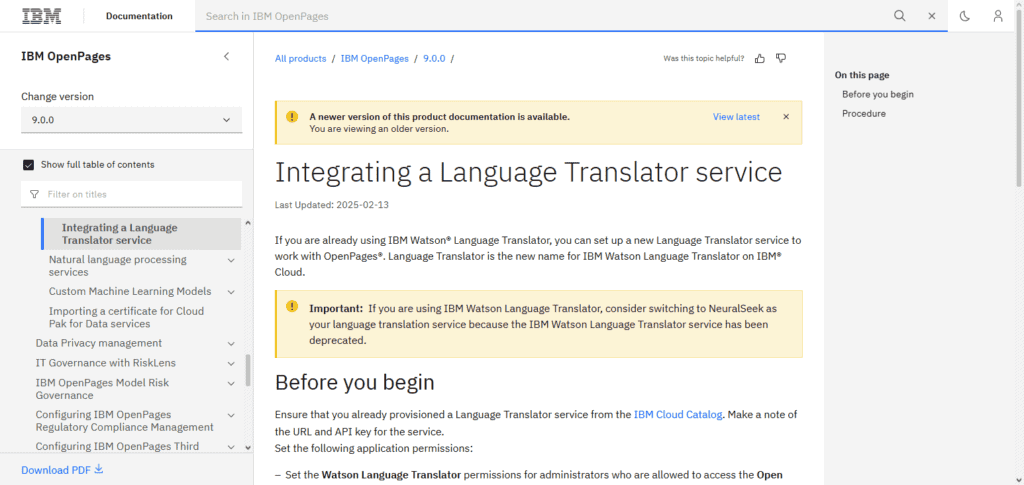Open IT Governance with RiskLens topic
Image resolution: width=1024 pixels, height=485 pixels.
[x=105, y=363]
